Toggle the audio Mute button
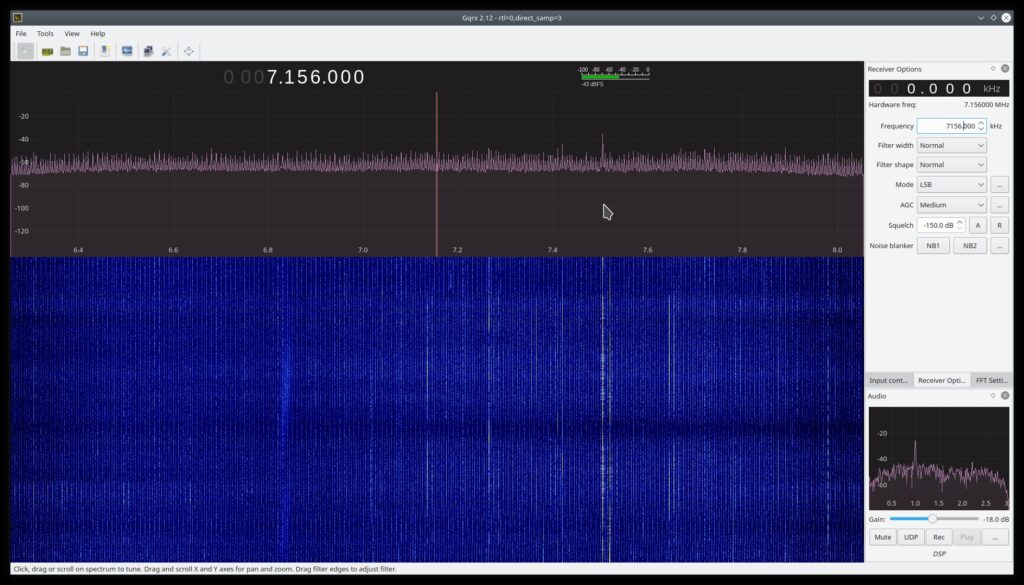This screenshot has width=1024, height=585. [x=882, y=537]
